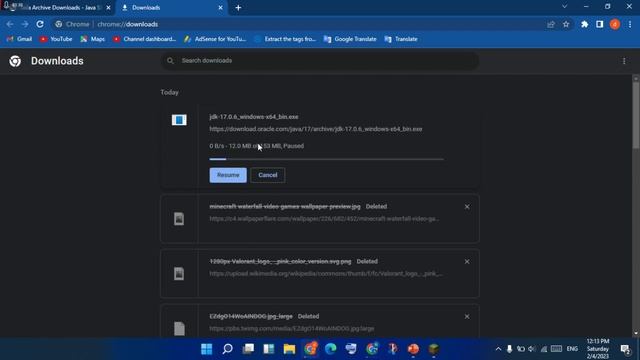Click the Chrome logo beside Downloads title
The height and width of the screenshot is (360, 640).
pyautogui.click(x=15, y=61)
